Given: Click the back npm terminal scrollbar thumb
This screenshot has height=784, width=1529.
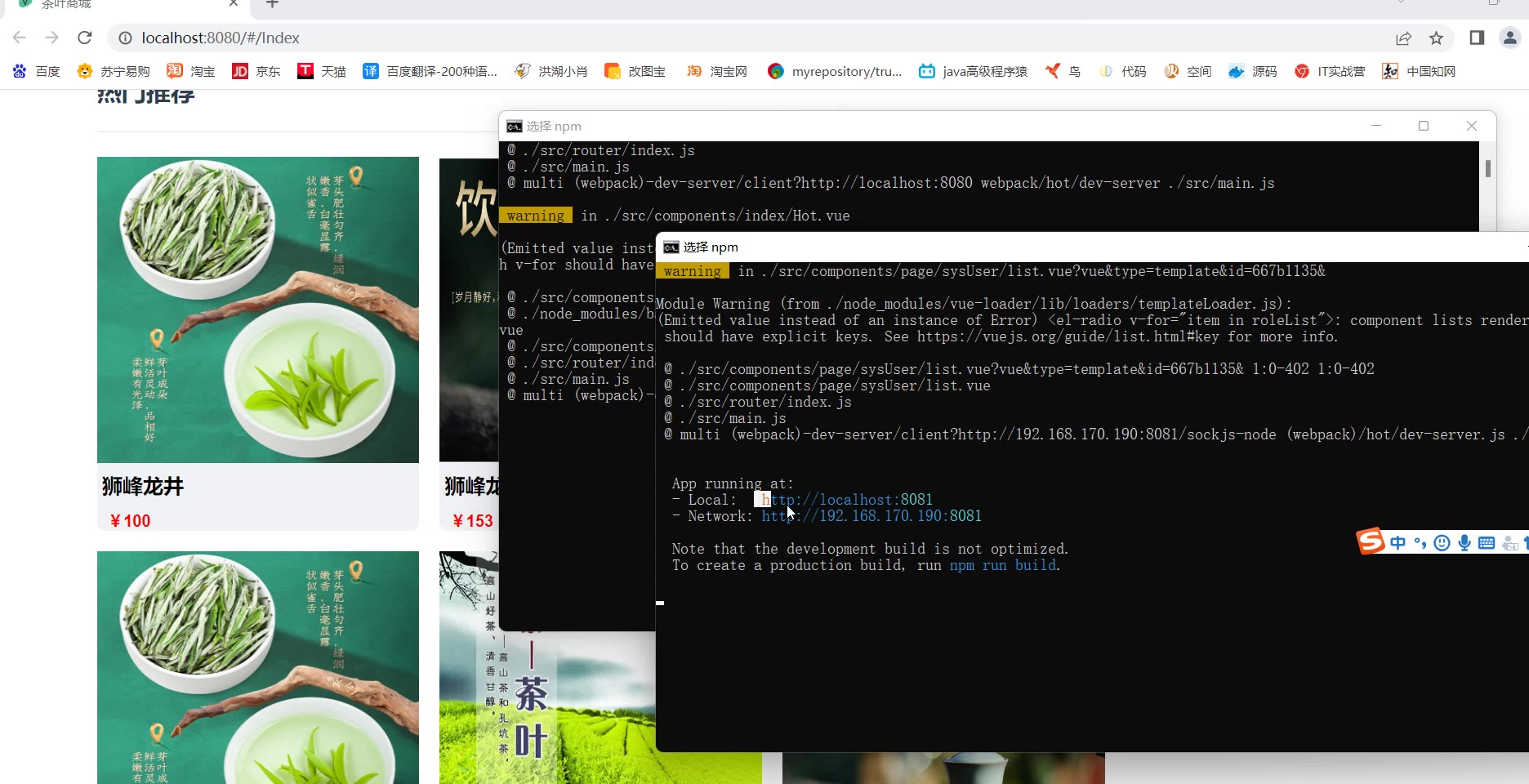Looking at the screenshot, I should coord(1488,168).
